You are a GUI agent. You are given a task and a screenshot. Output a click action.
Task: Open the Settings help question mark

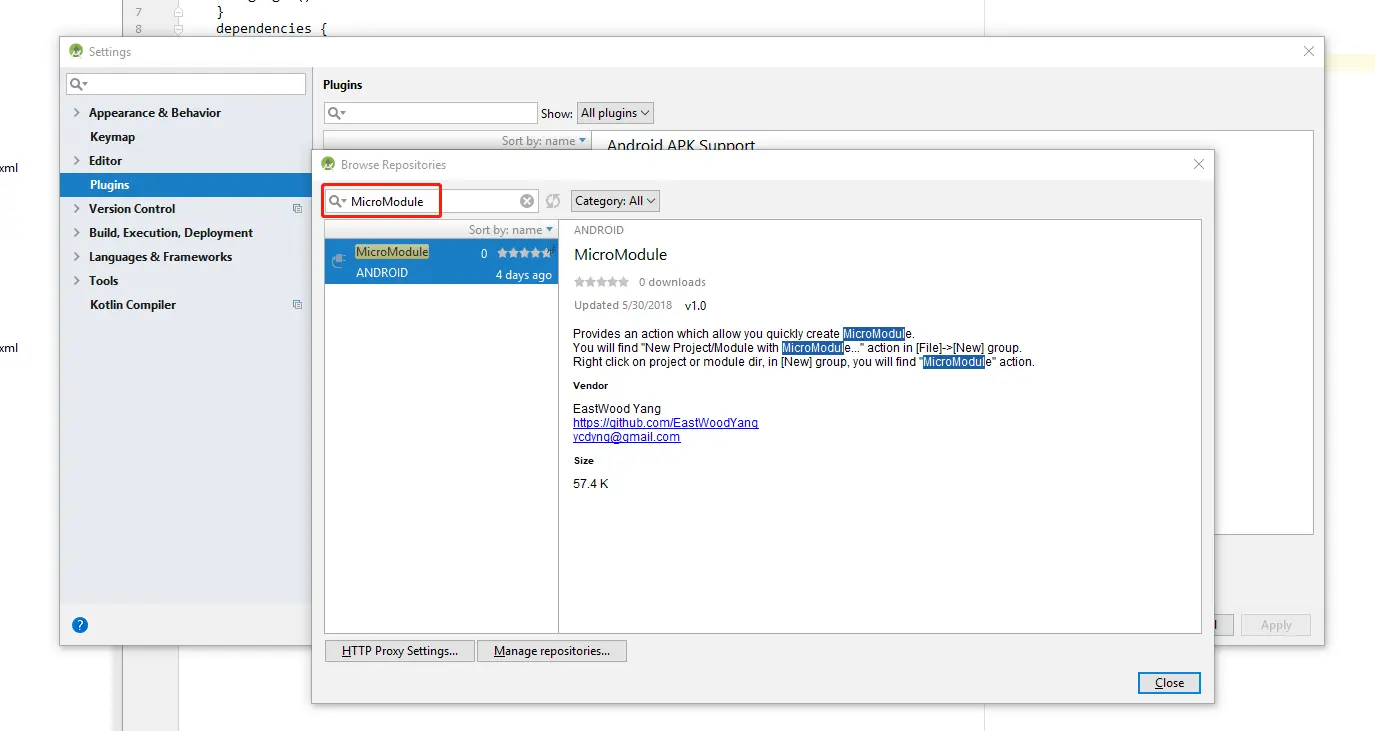pos(80,625)
